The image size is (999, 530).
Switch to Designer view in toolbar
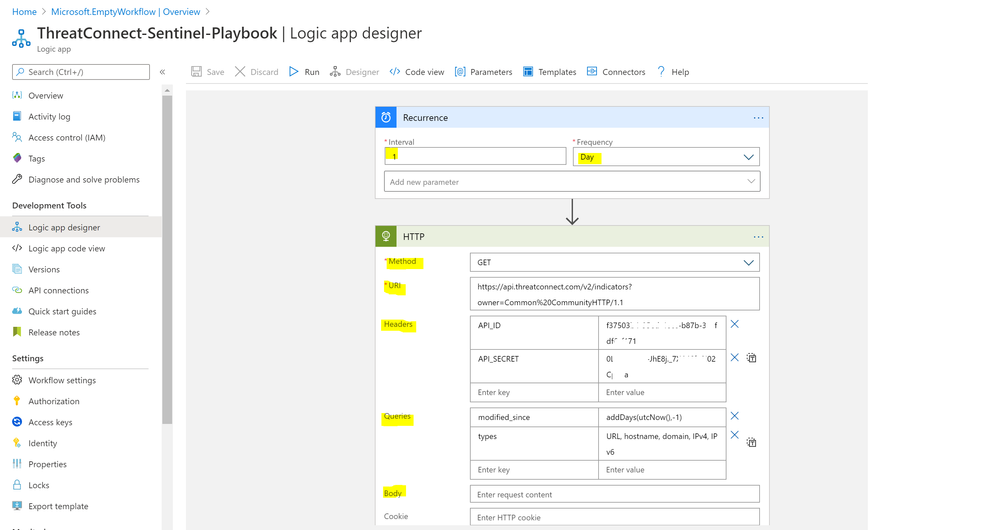coord(354,72)
